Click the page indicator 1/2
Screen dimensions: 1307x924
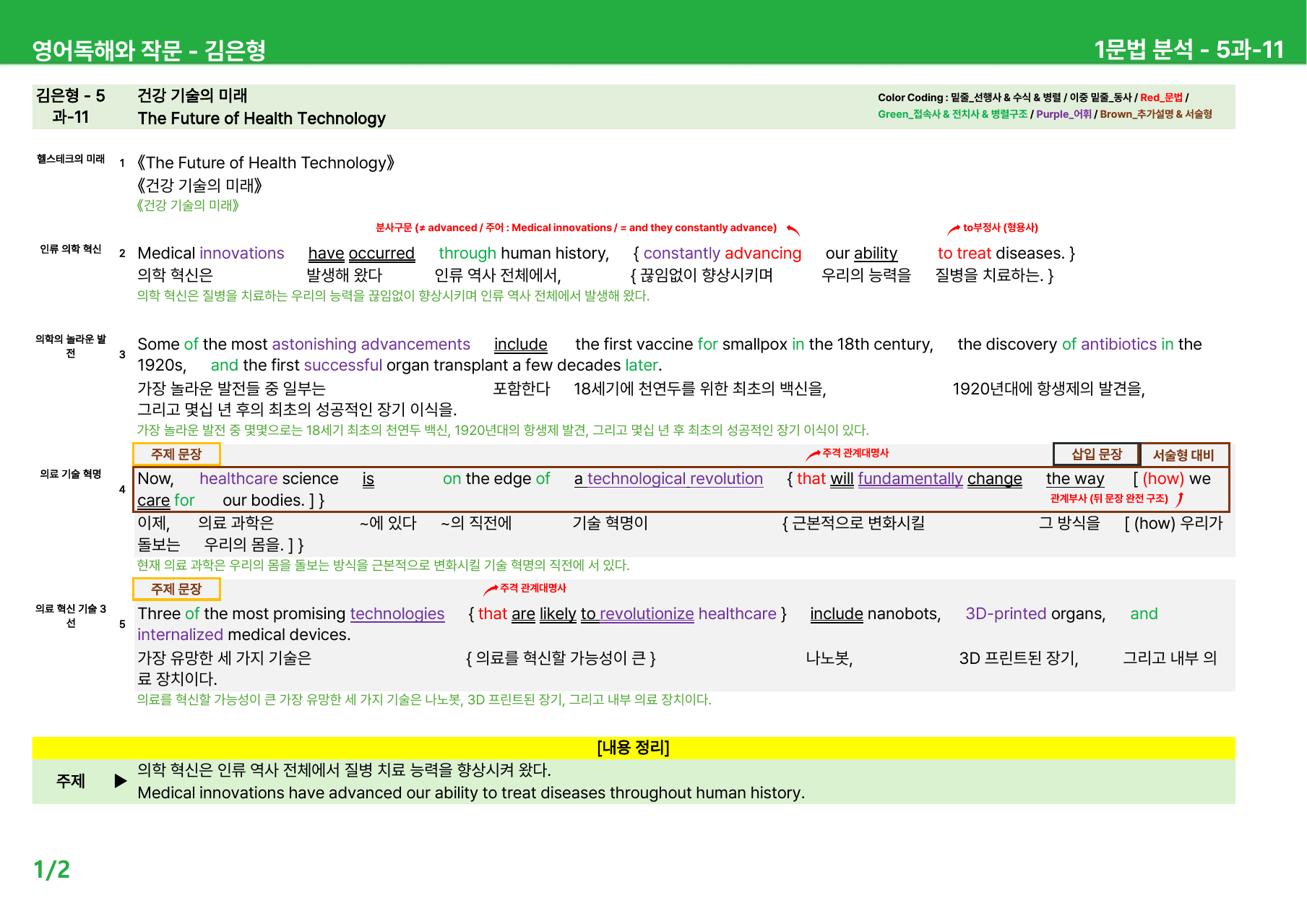[x=52, y=870]
